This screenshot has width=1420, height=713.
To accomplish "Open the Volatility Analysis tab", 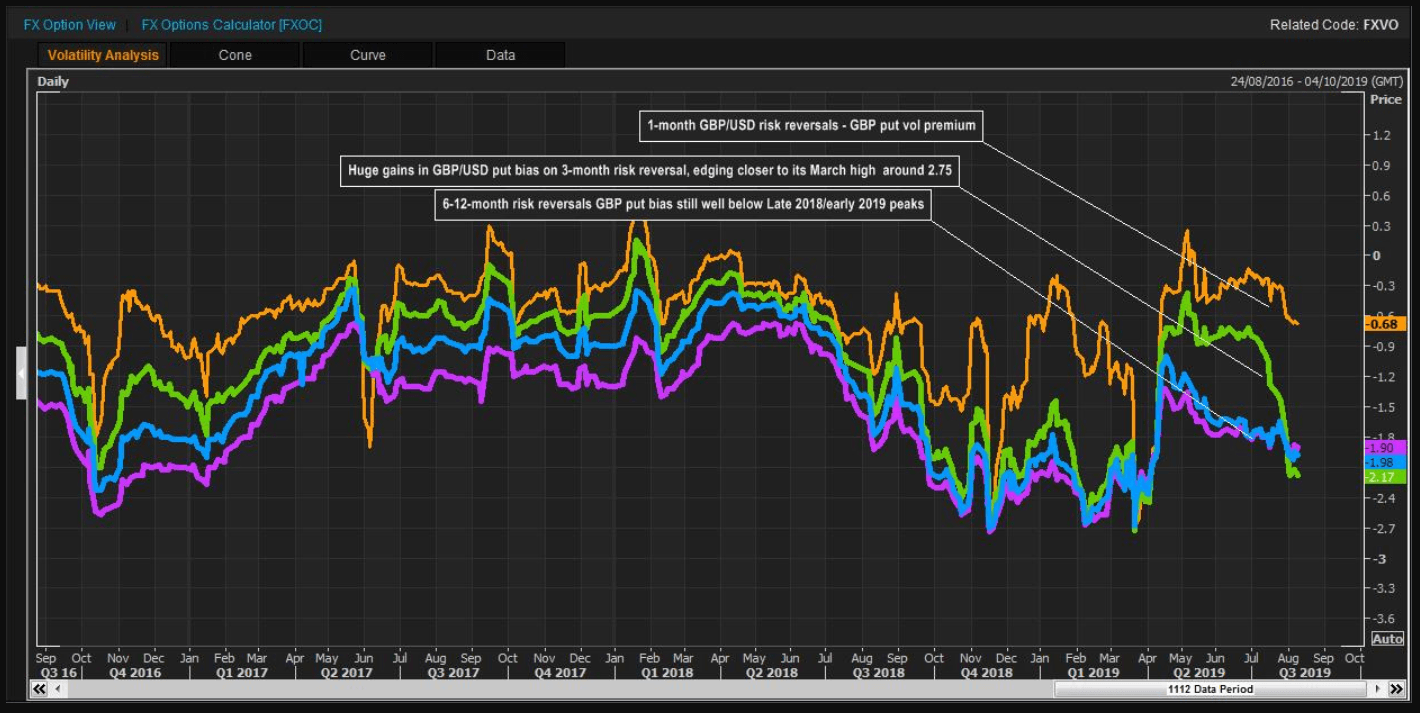I will (x=103, y=55).
